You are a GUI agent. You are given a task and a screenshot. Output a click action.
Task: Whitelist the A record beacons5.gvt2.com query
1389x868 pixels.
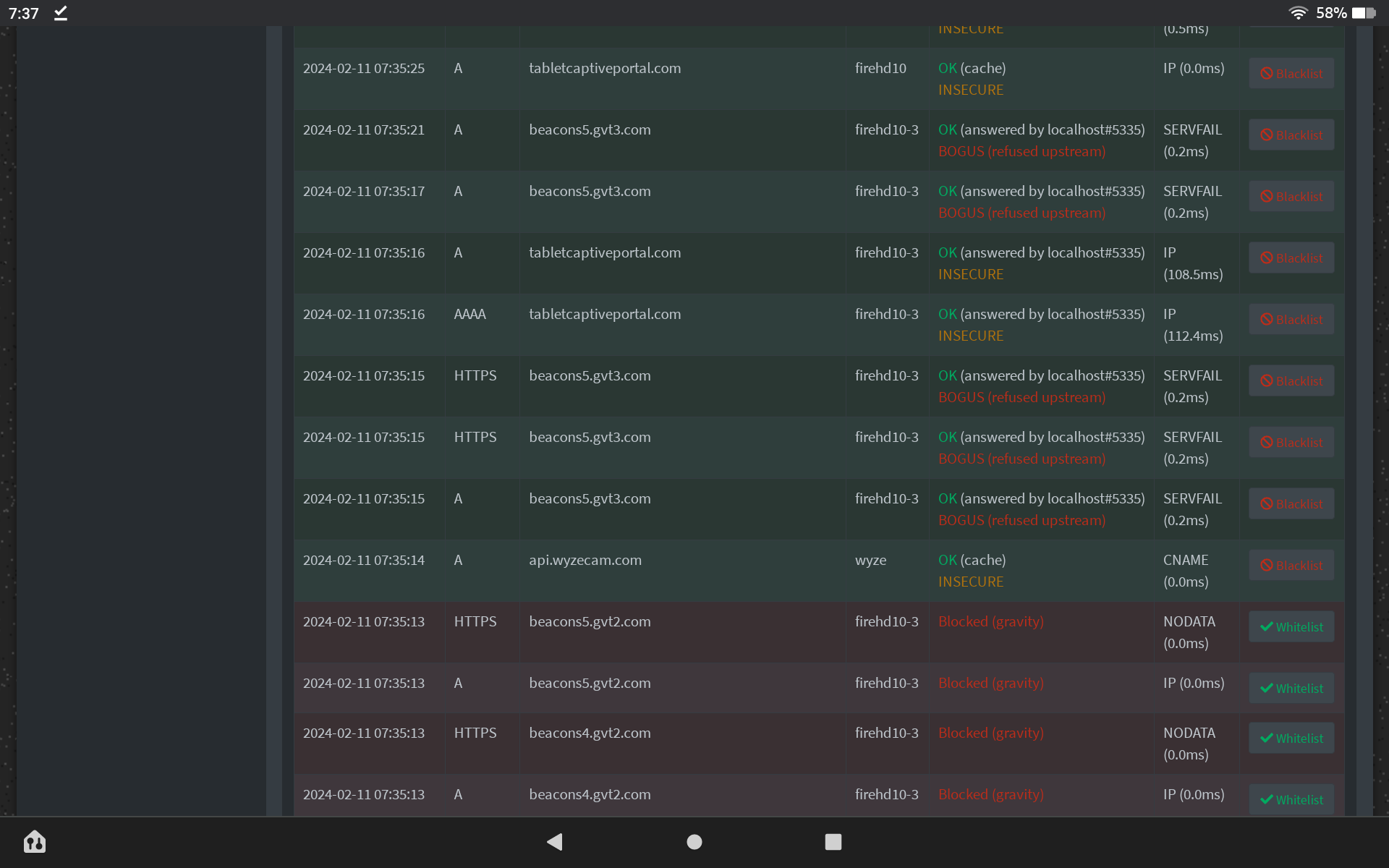[1291, 688]
